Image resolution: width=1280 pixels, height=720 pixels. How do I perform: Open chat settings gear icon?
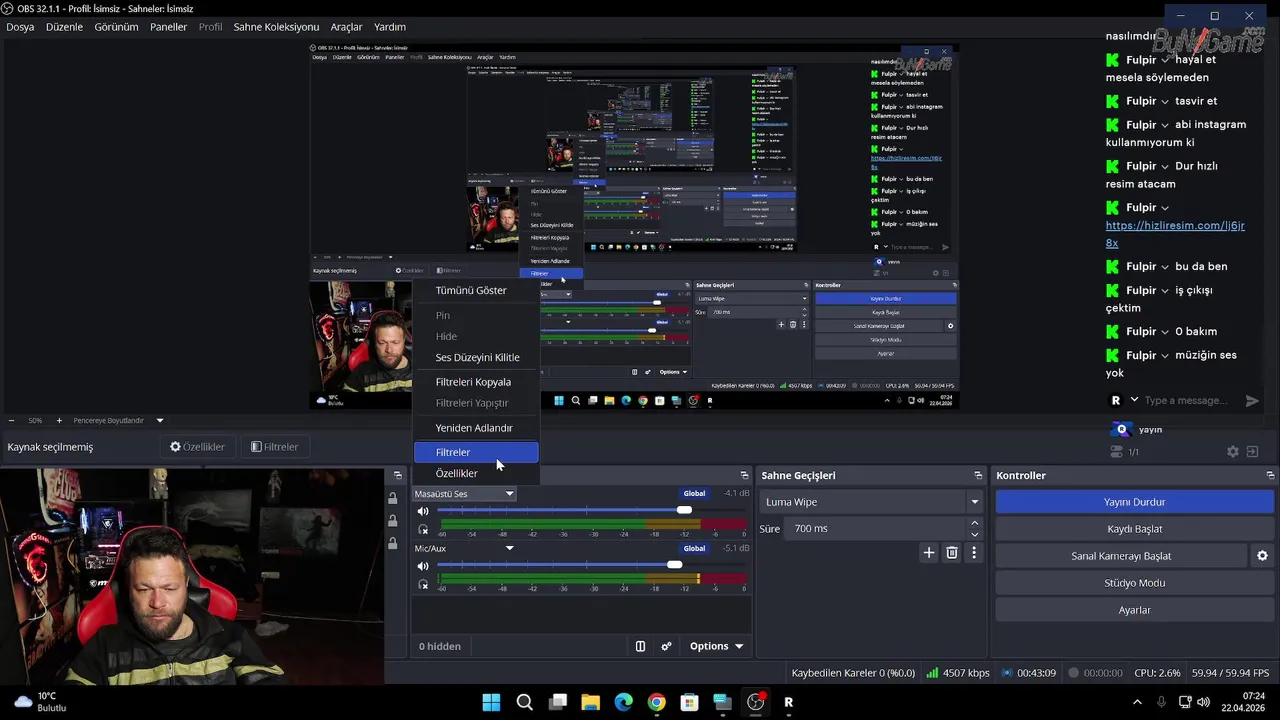[1233, 452]
